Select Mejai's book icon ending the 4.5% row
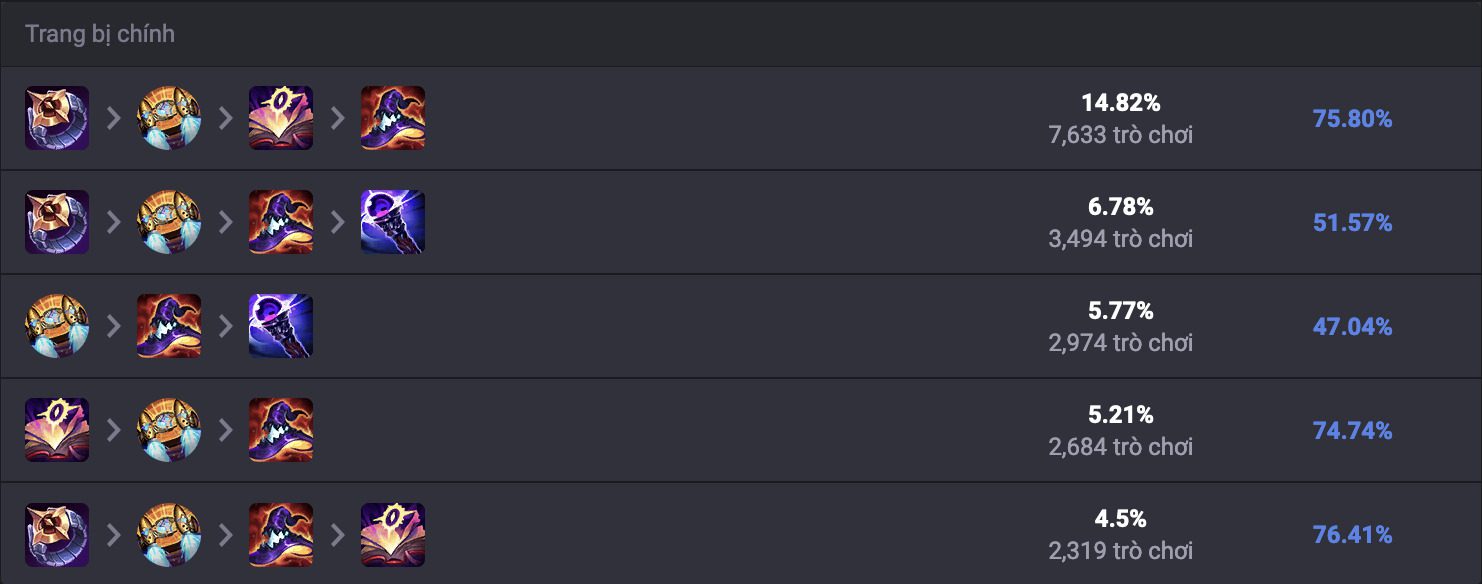 click(x=393, y=534)
